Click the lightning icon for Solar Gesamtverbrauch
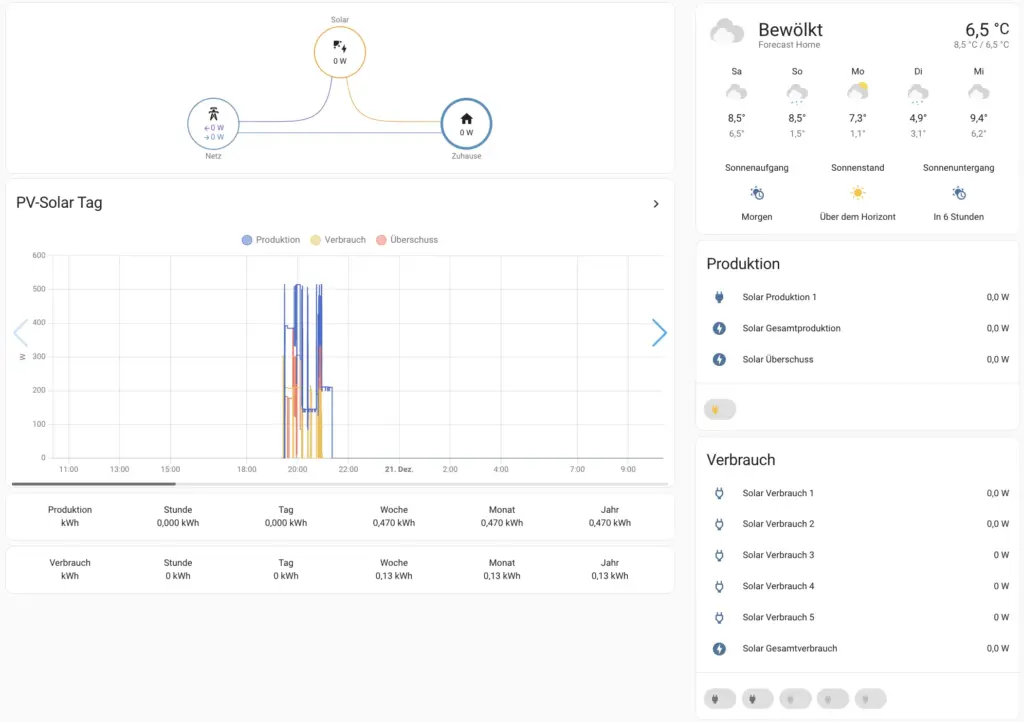Image resolution: width=1024 pixels, height=722 pixels. point(719,648)
